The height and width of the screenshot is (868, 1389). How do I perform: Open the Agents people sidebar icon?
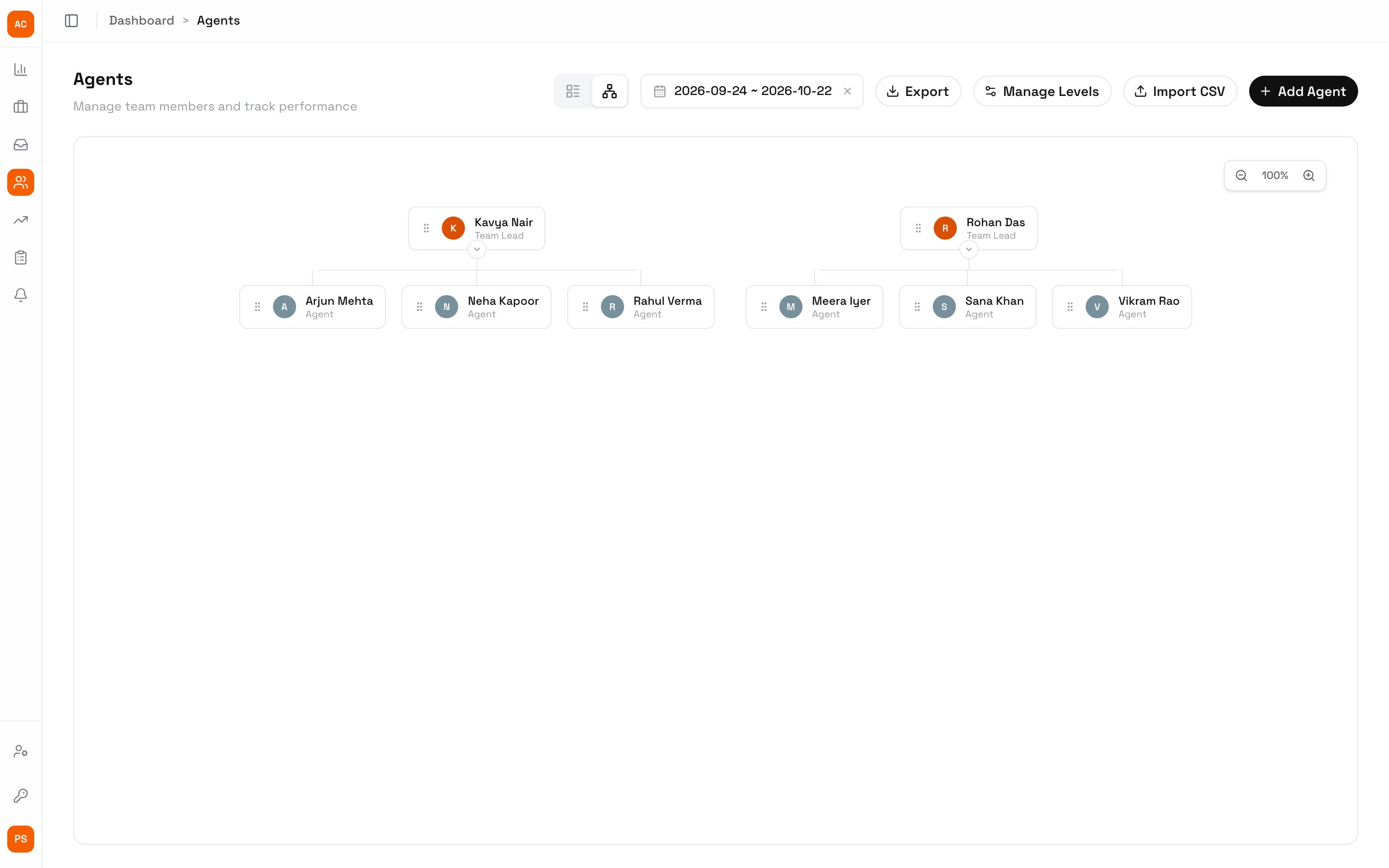(21, 183)
